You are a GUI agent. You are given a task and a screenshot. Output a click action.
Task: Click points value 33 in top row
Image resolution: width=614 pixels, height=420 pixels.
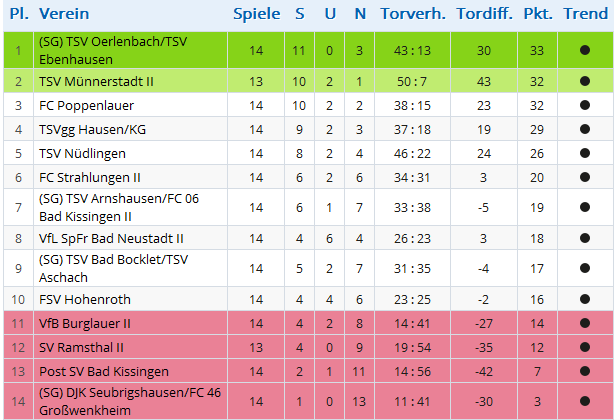[x=537, y=51]
